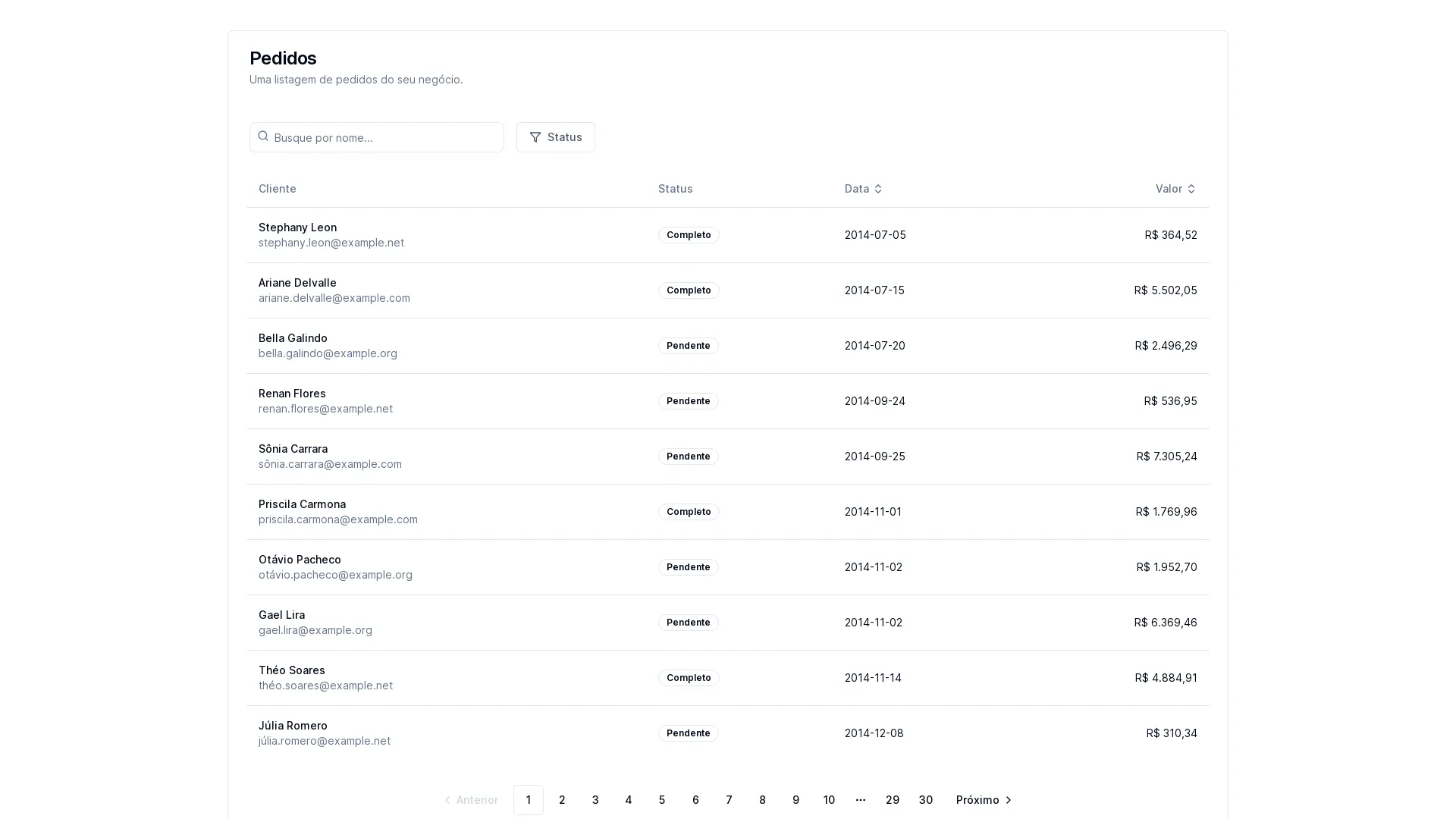Click the search magnifier icon
Screen dimensions: 1456x819
coord(263,136)
